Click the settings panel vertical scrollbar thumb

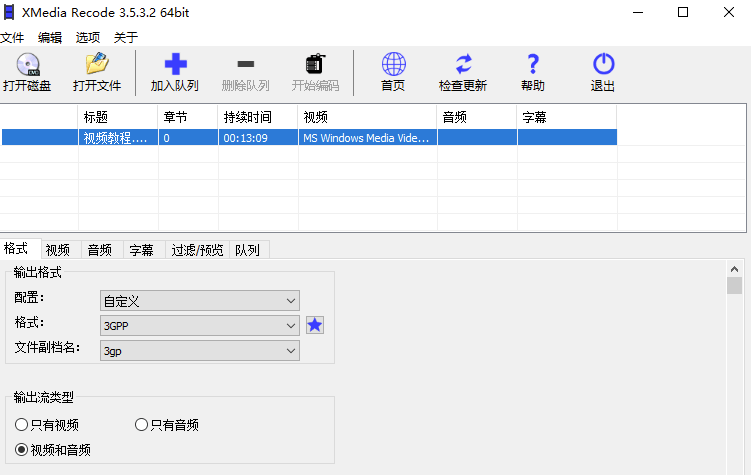coord(734,285)
